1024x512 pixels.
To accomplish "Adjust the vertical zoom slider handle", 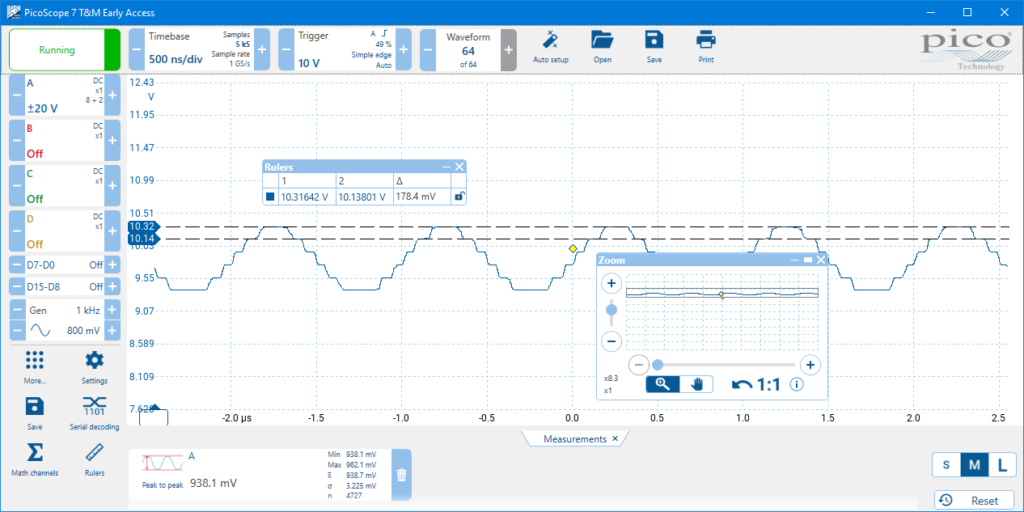I will [612, 310].
